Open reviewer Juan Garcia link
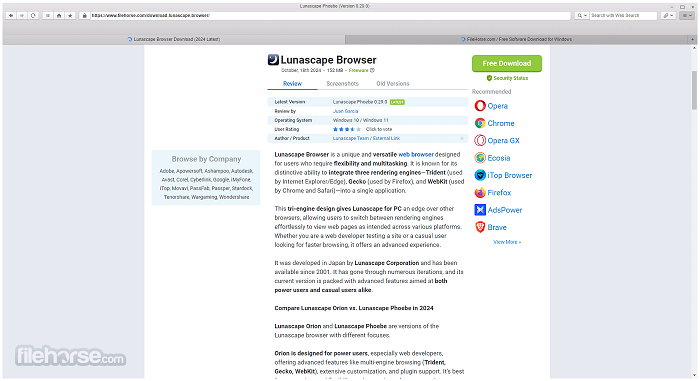700x381 pixels. 346,111
